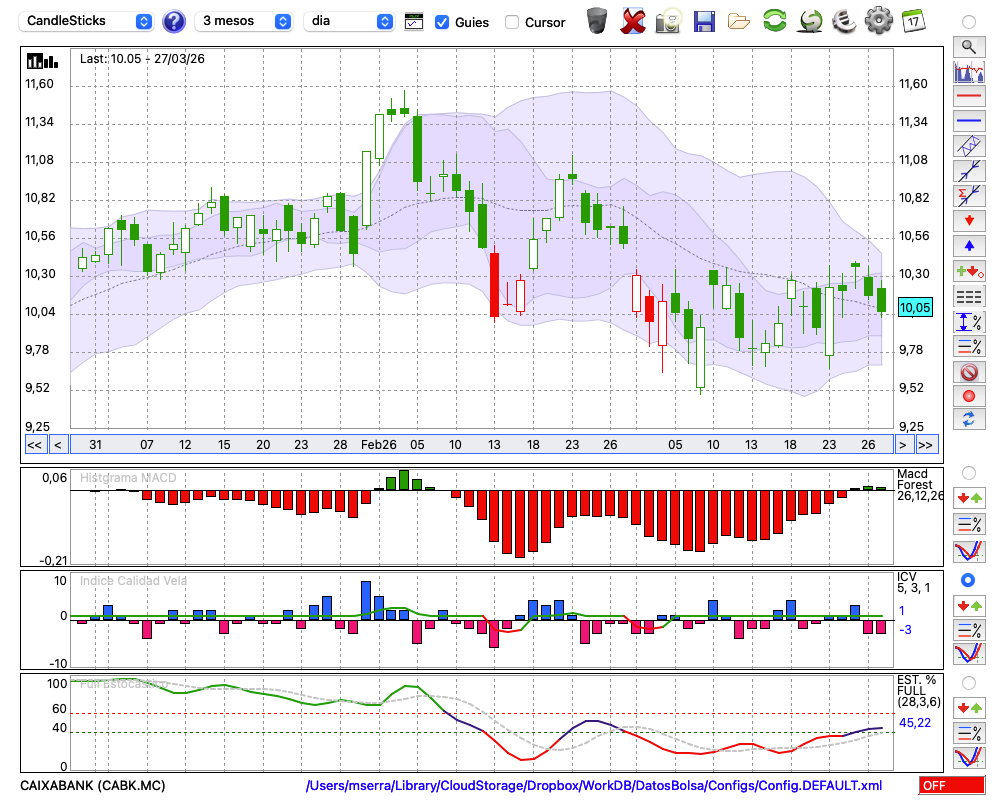Open the dia interval dropdown
The image size is (1000, 800).
tap(349, 21)
